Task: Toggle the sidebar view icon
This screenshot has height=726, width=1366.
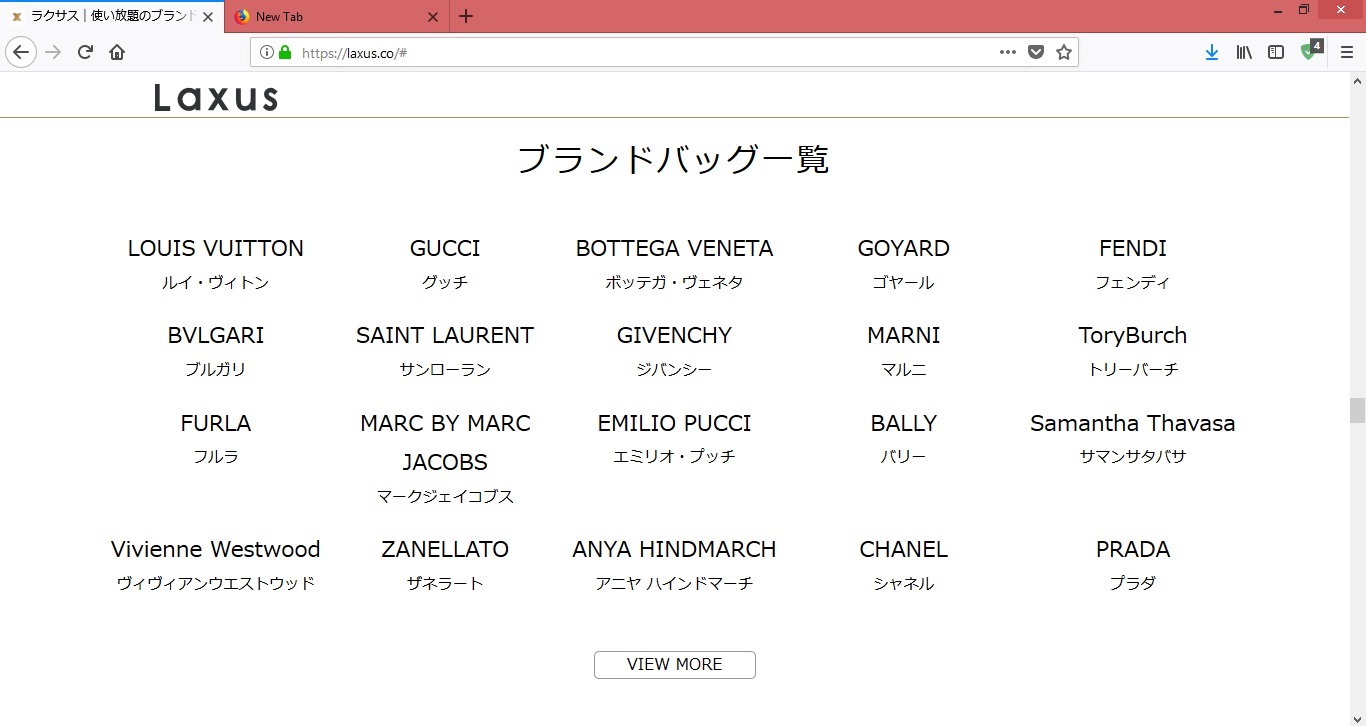Action: click(1276, 52)
